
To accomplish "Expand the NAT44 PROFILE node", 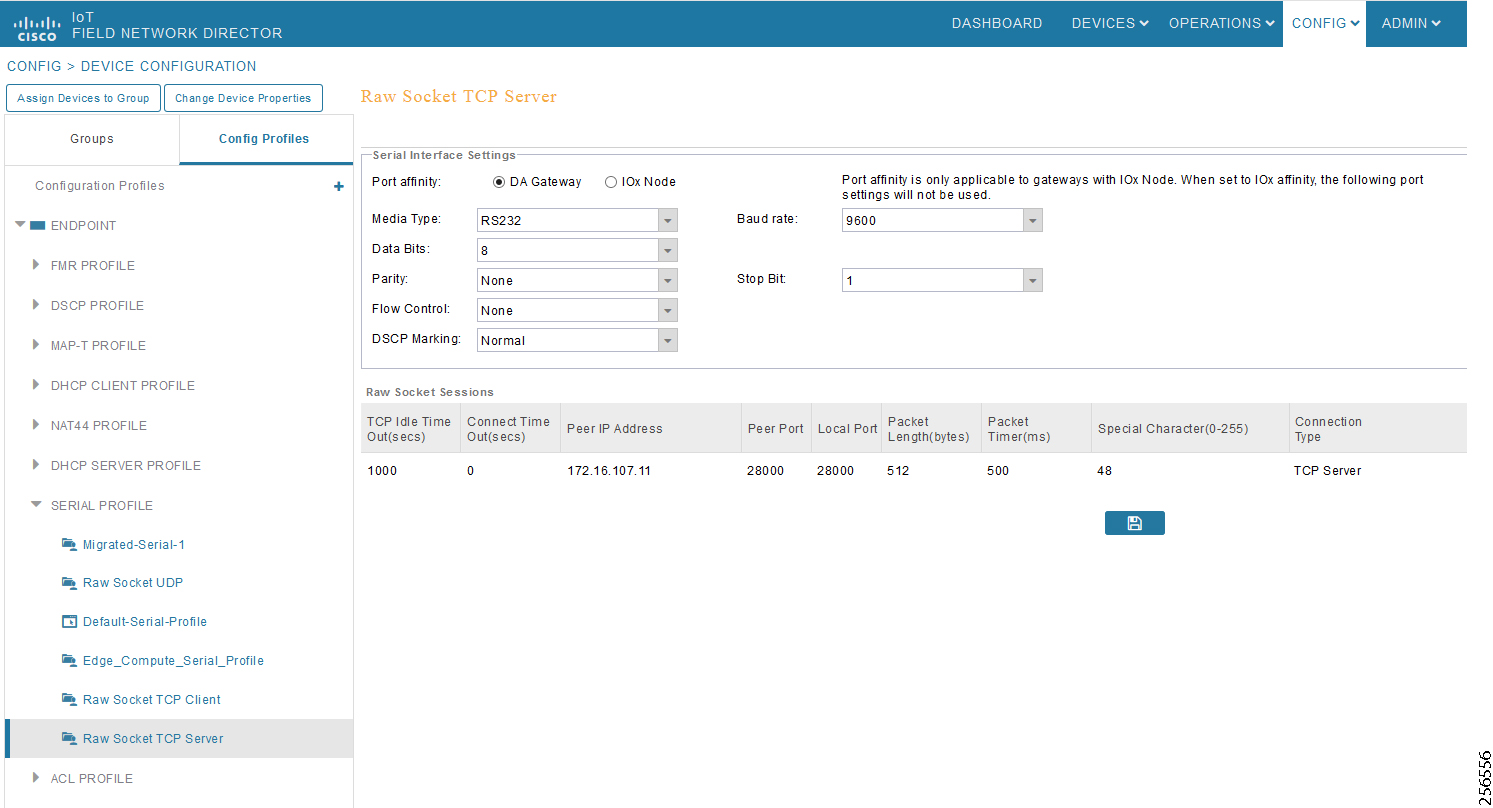I will (36, 425).
